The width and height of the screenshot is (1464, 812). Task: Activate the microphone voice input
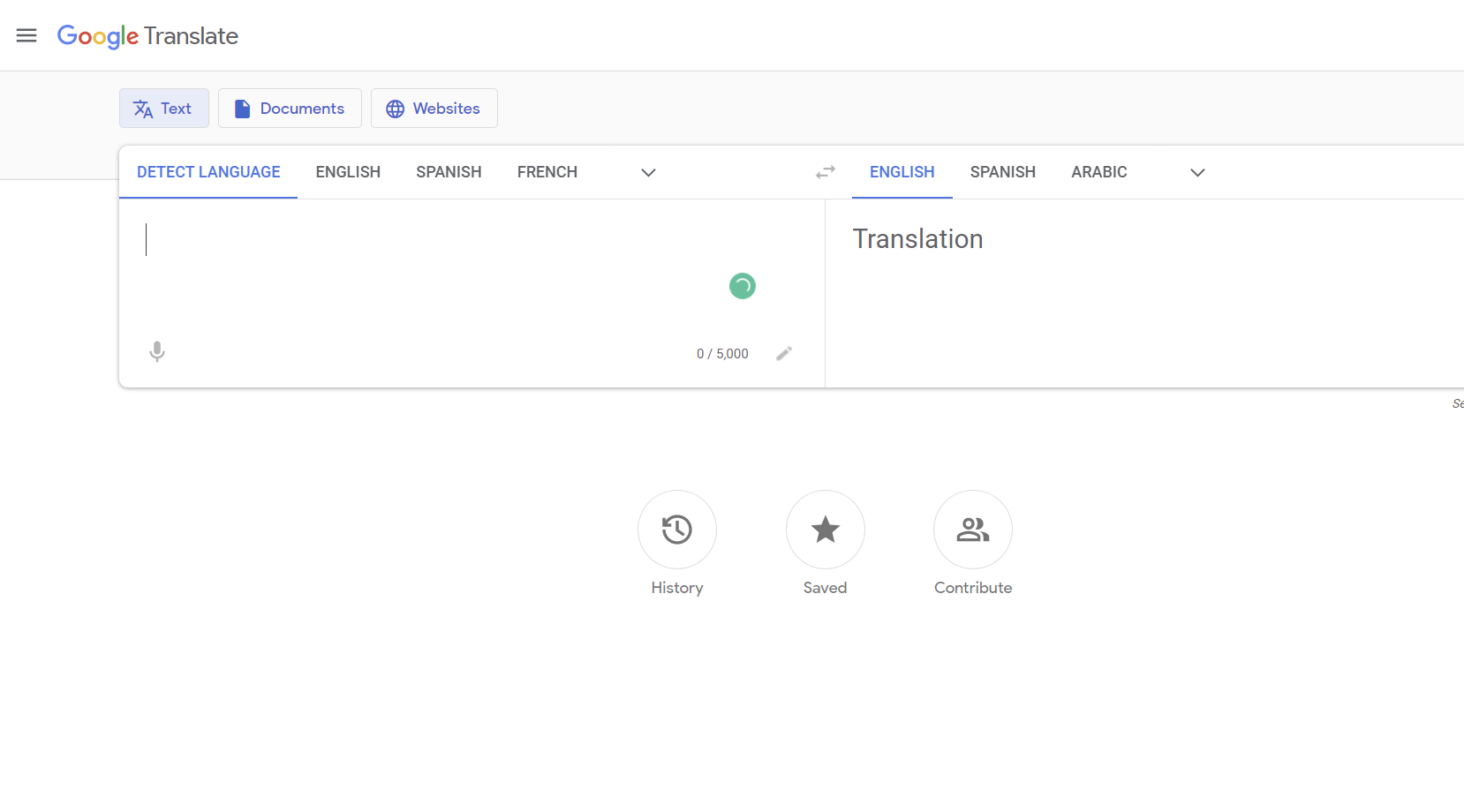(156, 351)
